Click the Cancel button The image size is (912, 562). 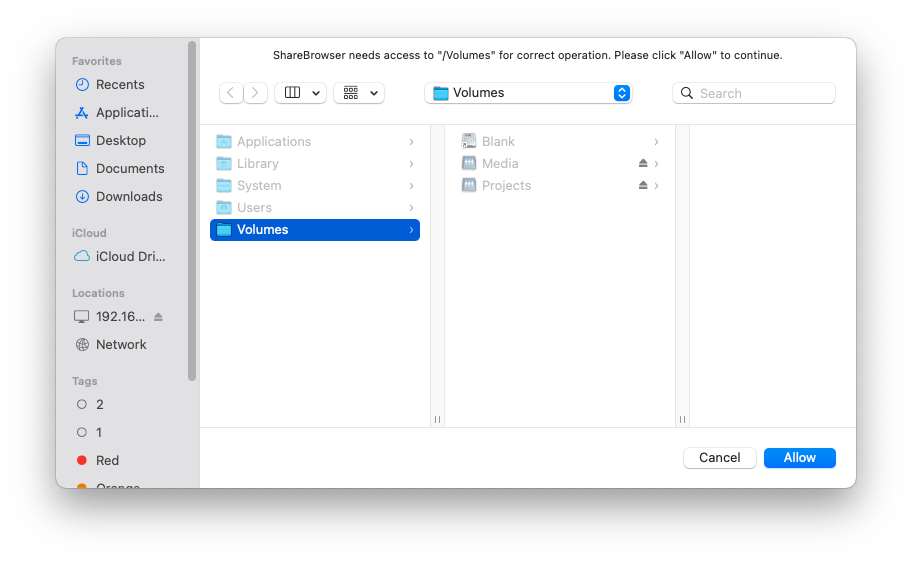(x=719, y=458)
